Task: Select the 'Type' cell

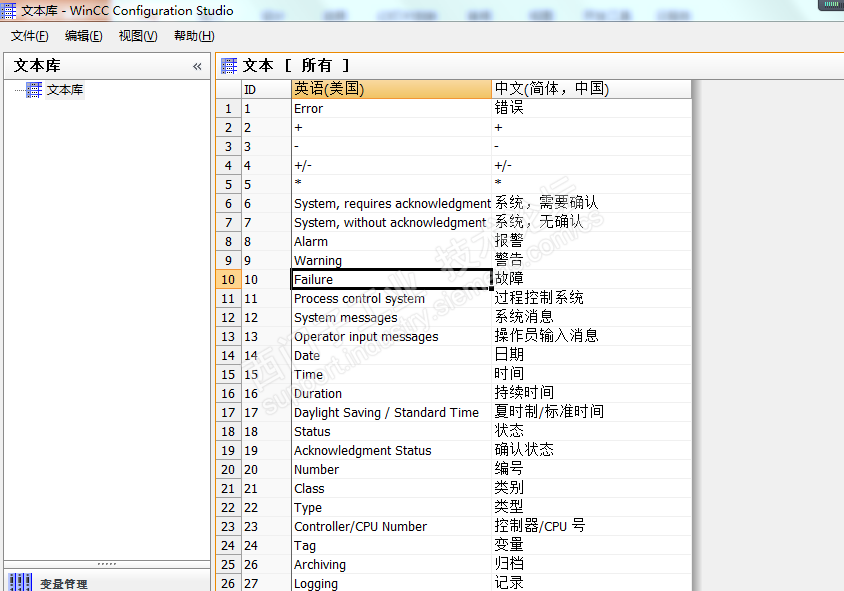Action: tap(391, 508)
